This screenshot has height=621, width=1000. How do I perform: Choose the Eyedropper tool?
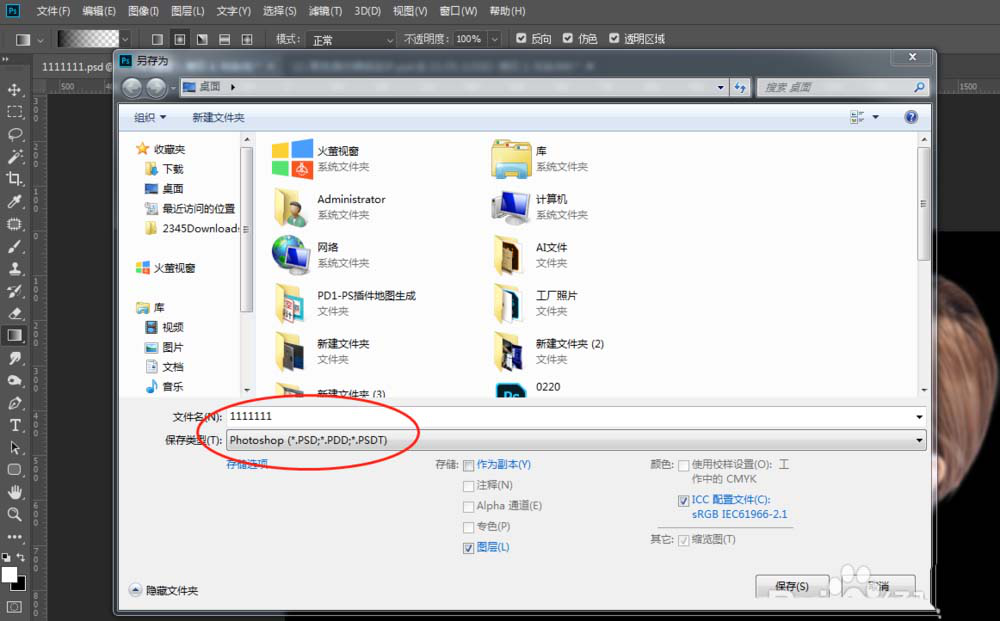pos(15,202)
